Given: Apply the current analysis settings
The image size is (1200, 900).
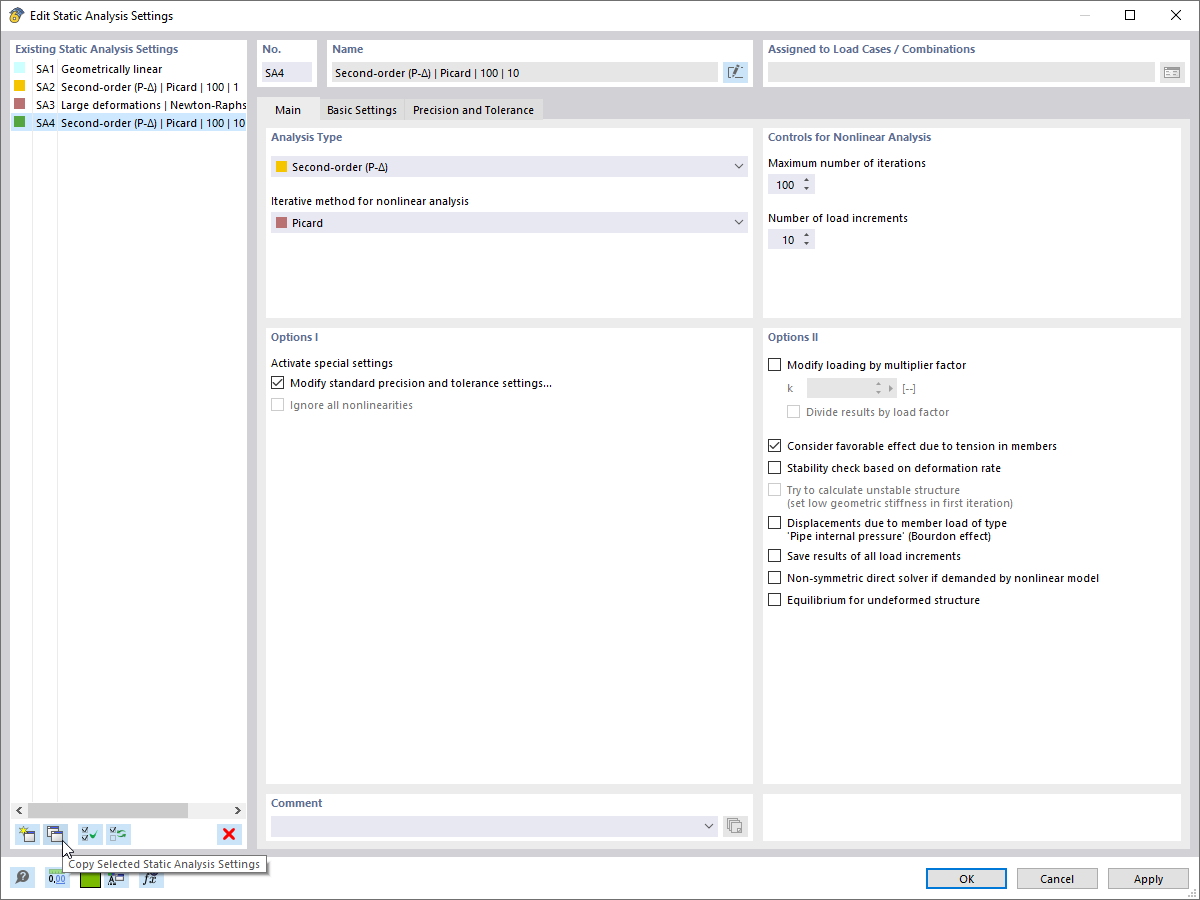Looking at the screenshot, I should pyautogui.click(x=1147, y=878).
